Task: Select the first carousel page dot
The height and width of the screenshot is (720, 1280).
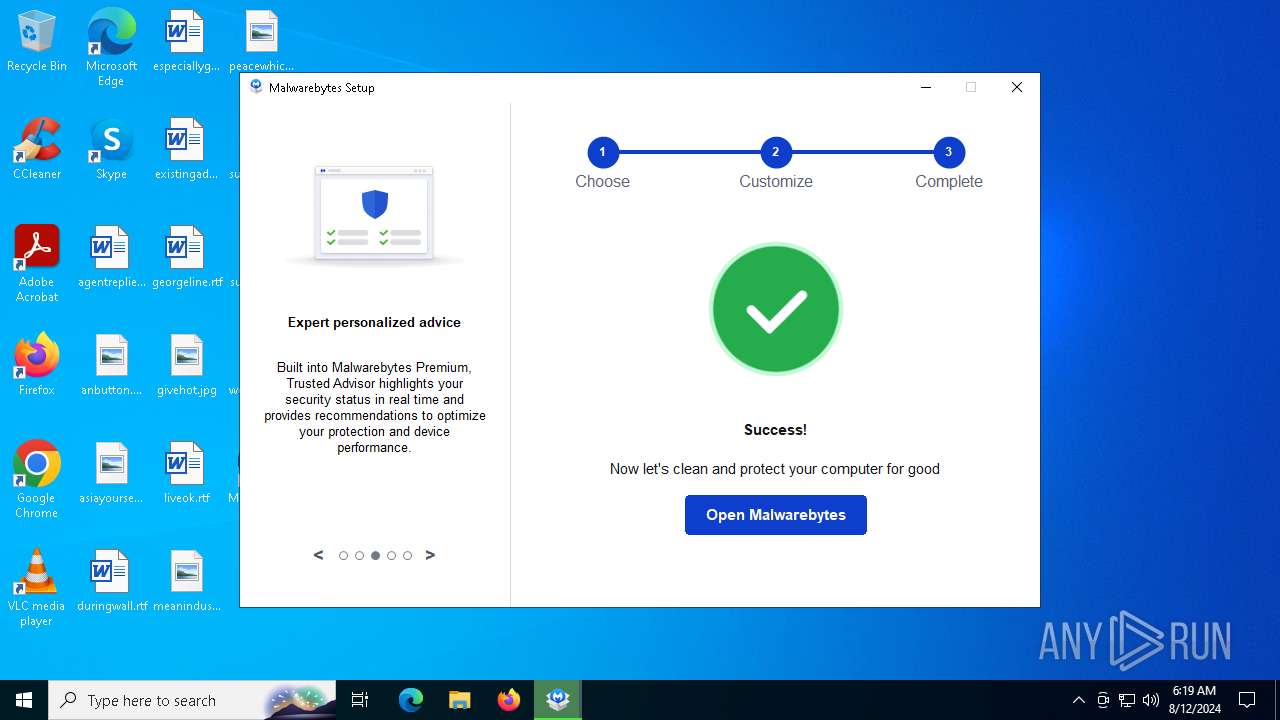Action: (343, 556)
